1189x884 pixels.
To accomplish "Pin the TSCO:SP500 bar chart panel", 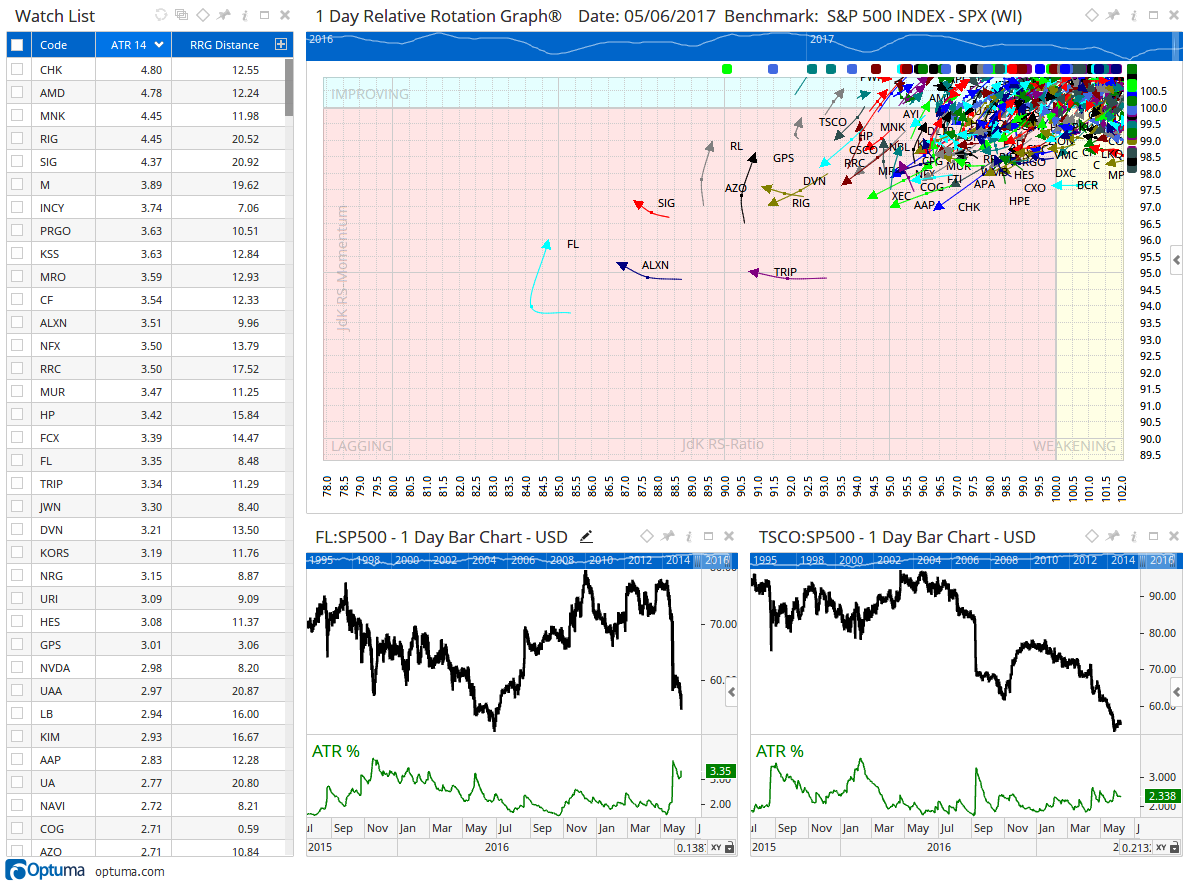I will pos(1114,537).
